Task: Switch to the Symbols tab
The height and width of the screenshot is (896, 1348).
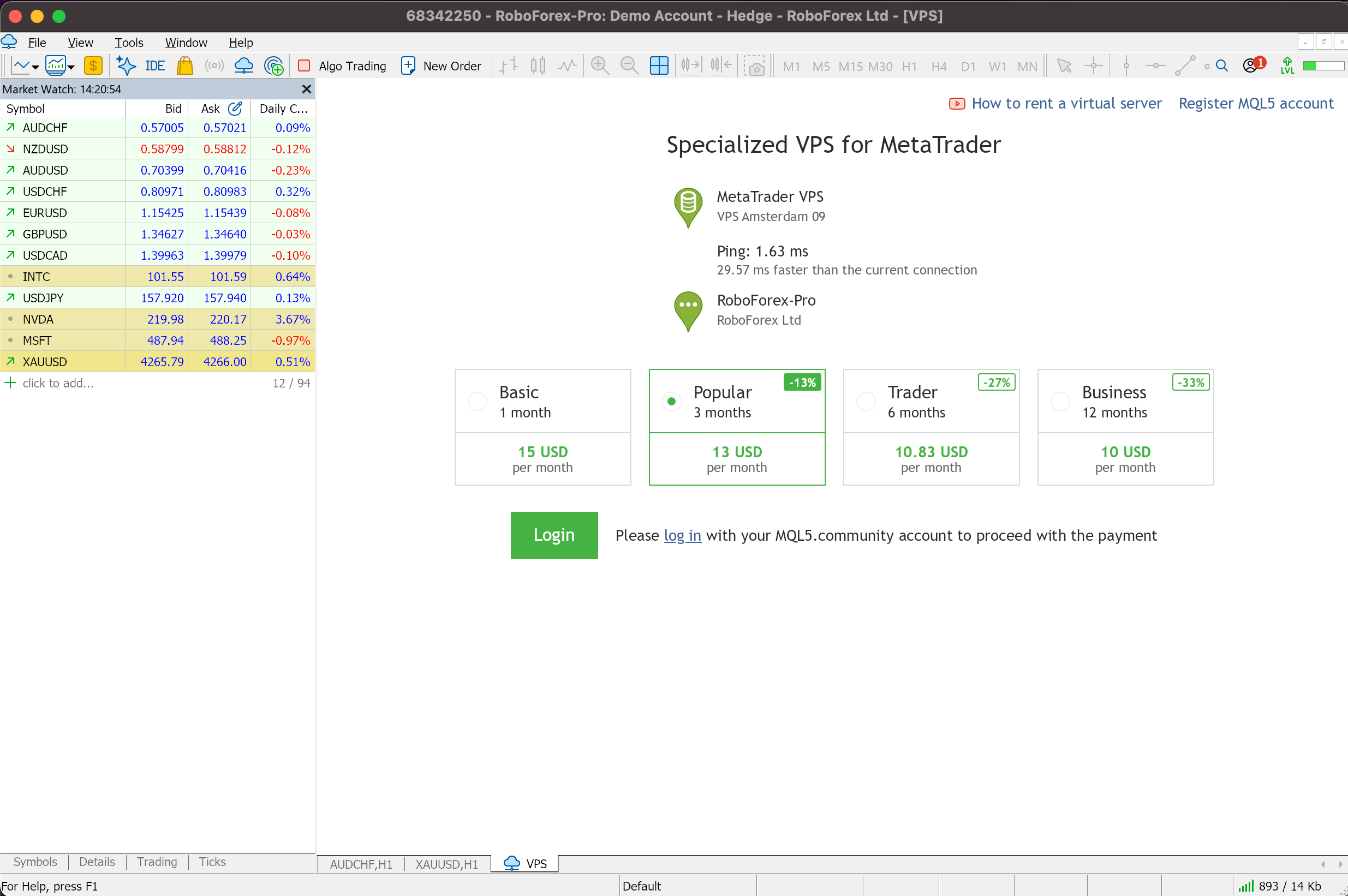Action: tap(35, 862)
